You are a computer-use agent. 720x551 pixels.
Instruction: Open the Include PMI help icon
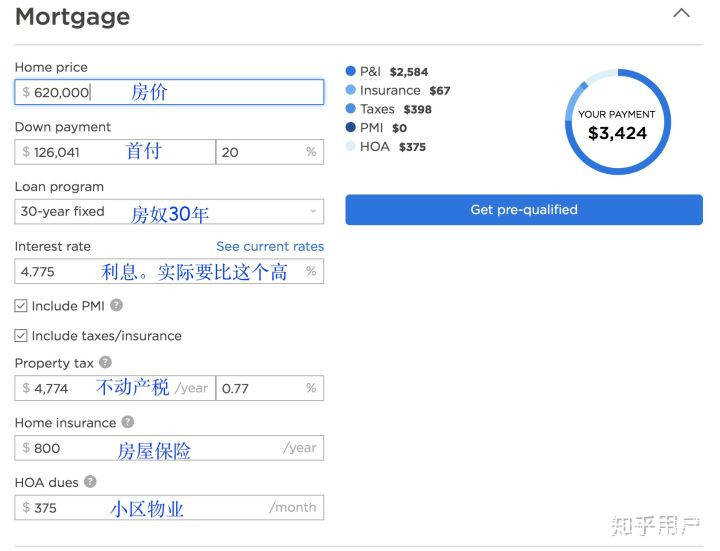(x=117, y=305)
